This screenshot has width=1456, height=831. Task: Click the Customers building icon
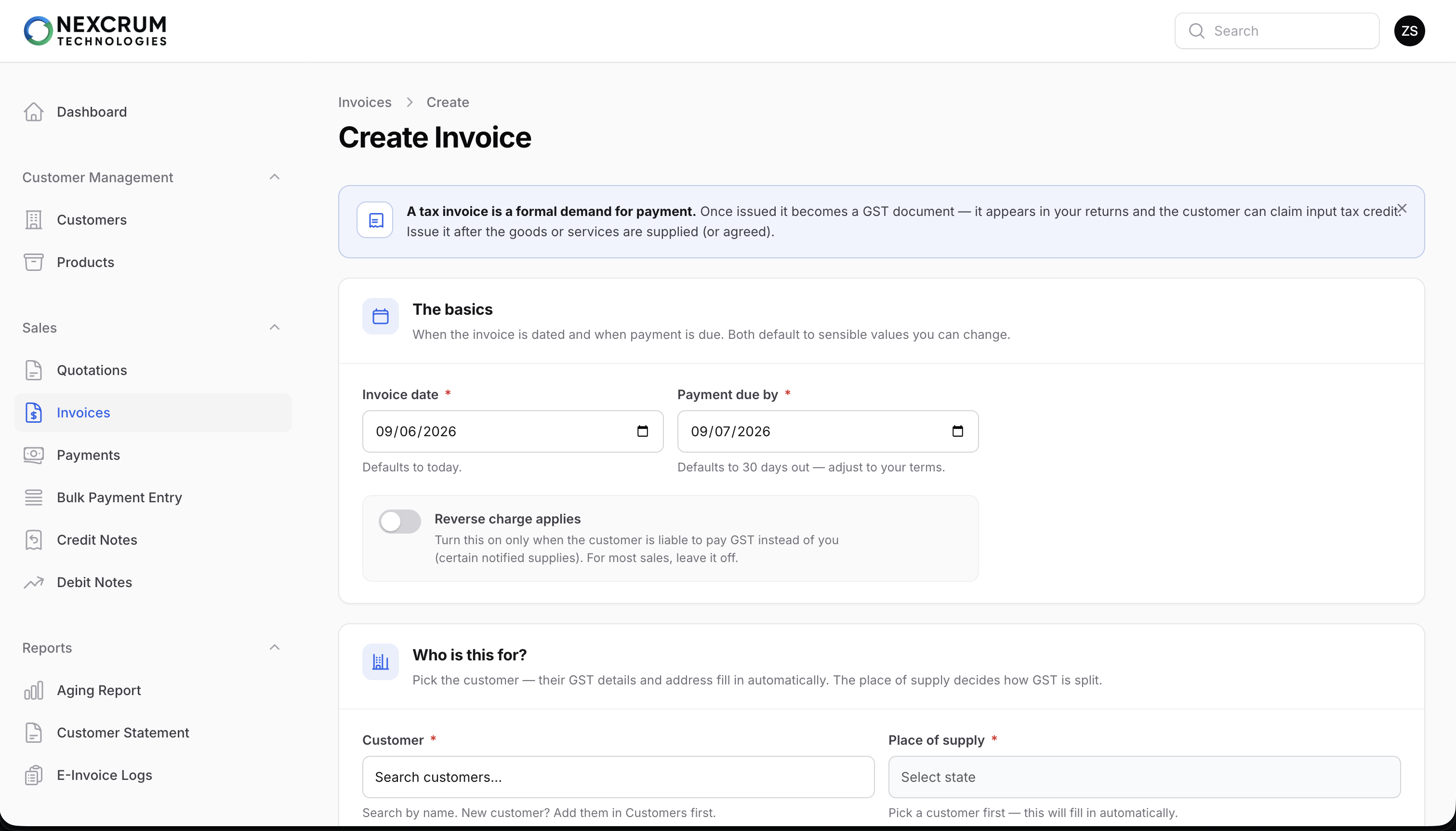point(34,220)
